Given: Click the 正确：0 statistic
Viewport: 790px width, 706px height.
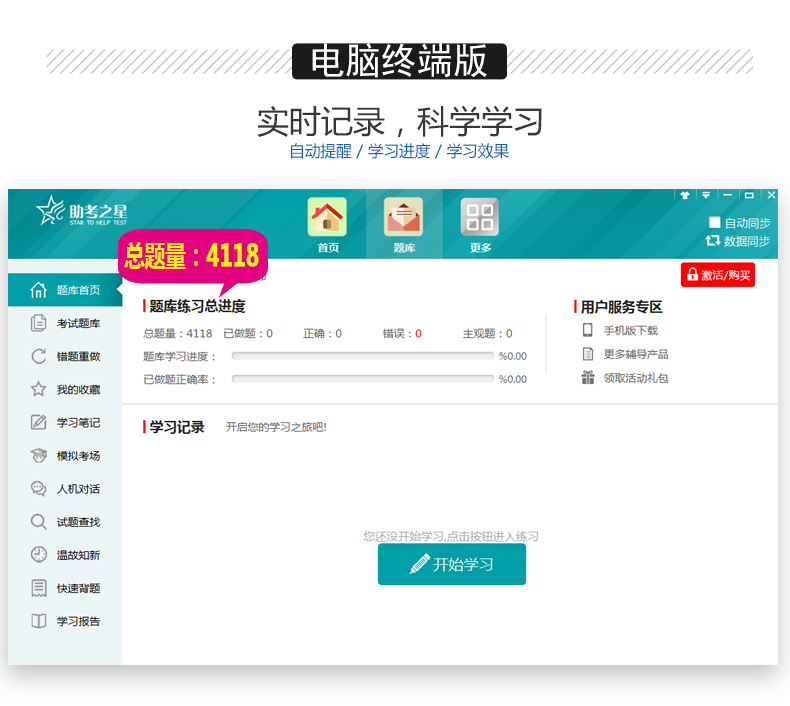Looking at the screenshot, I should (322, 333).
